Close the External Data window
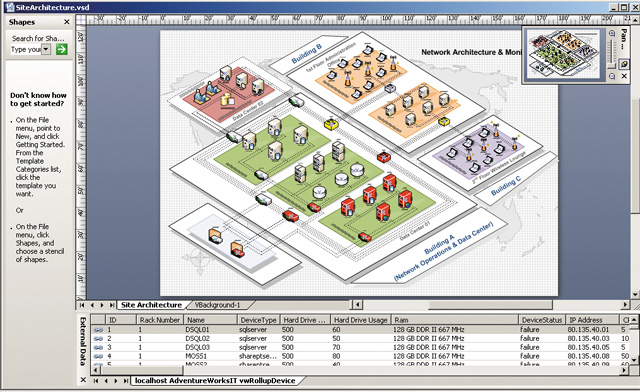 (x=83, y=380)
